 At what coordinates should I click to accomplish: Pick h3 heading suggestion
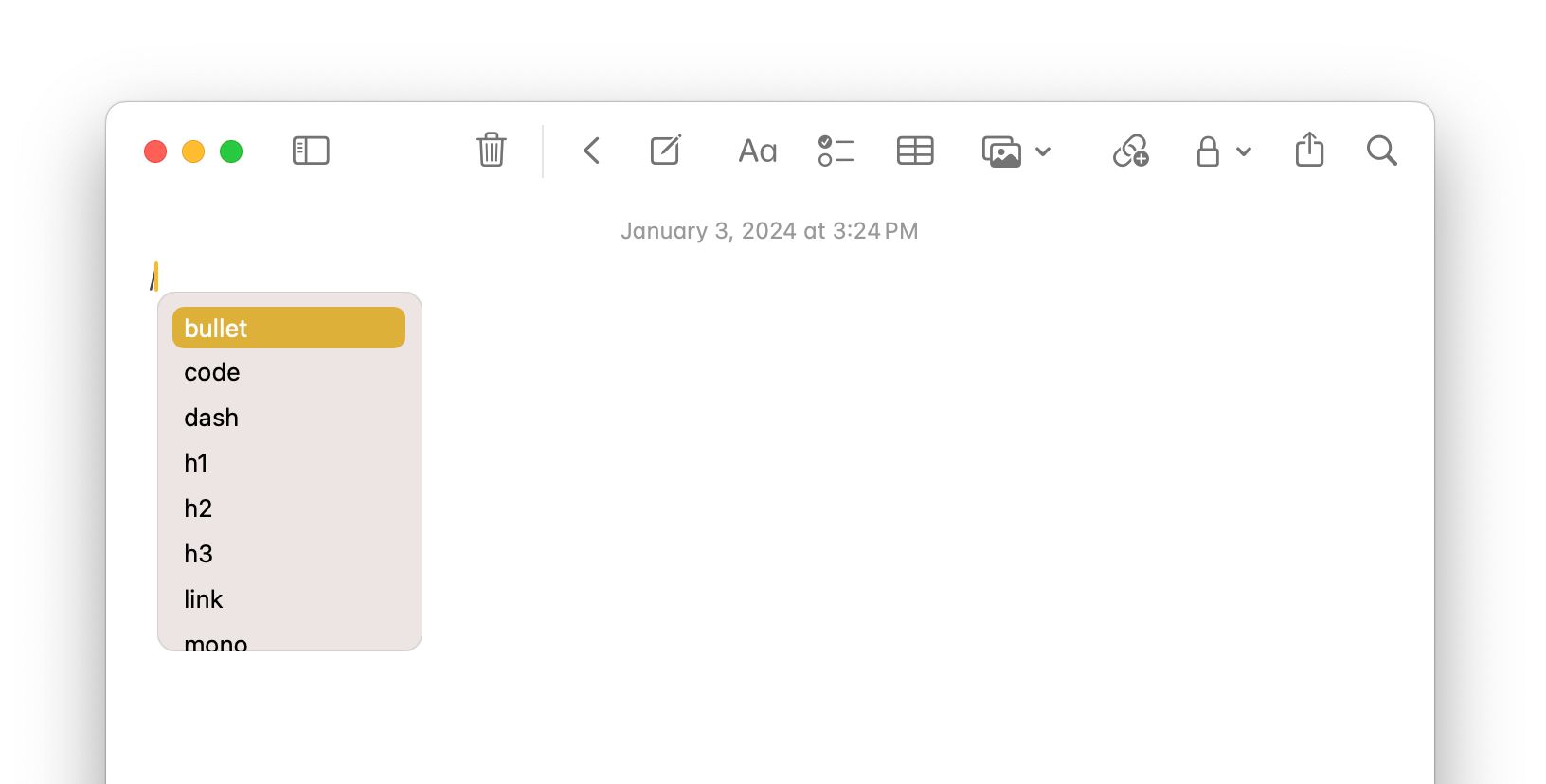[289, 554]
